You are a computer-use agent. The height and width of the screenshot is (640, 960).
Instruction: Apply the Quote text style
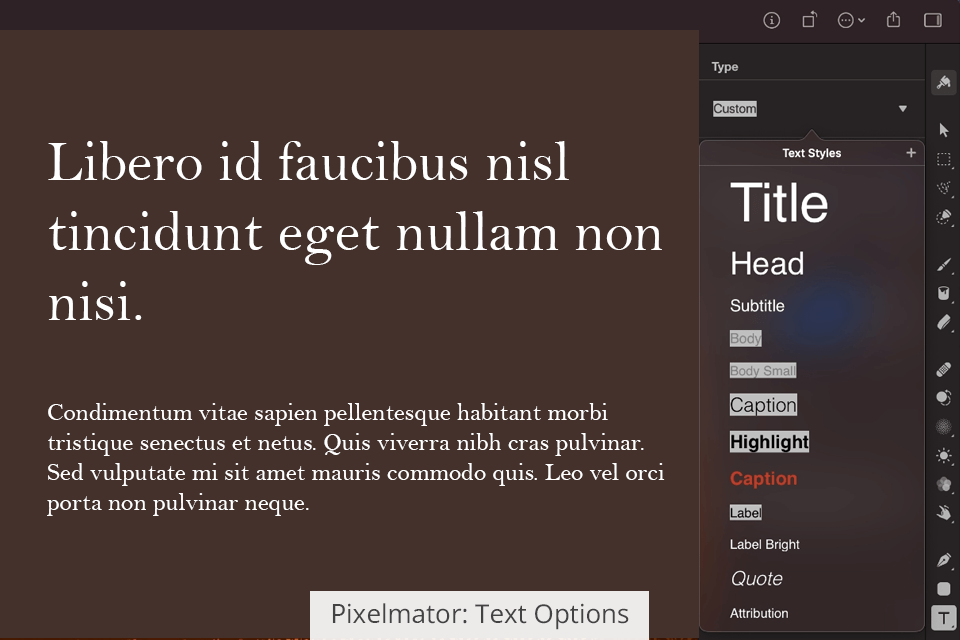coord(756,579)
